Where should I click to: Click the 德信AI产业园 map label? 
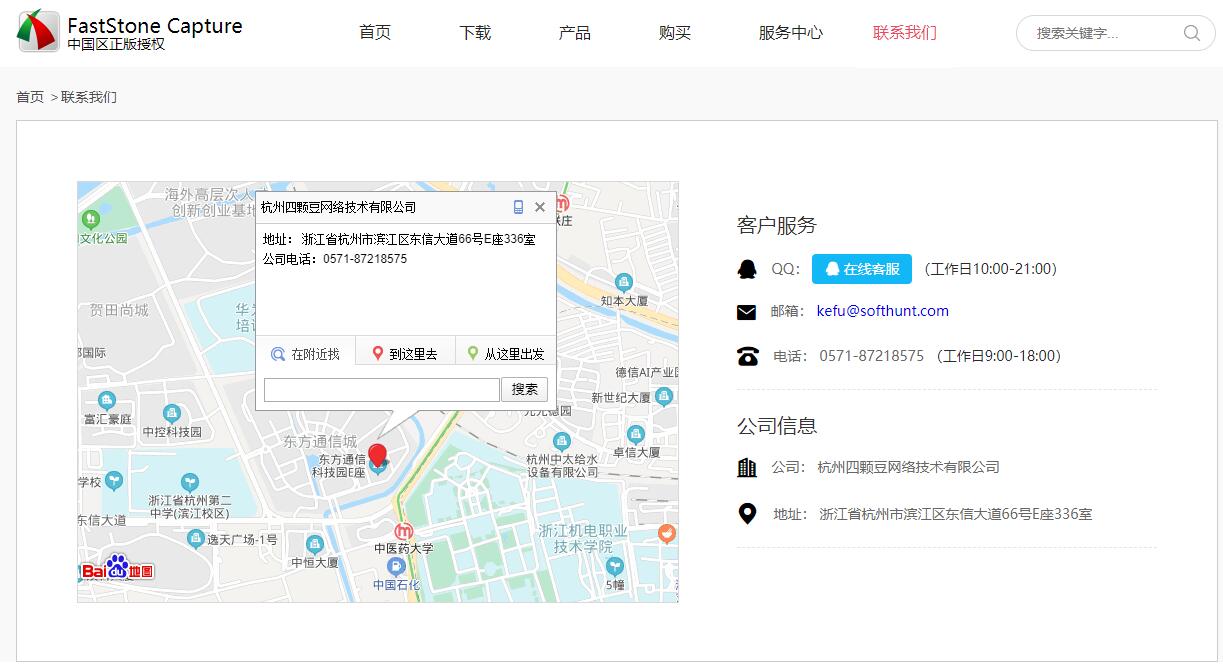[x=646, y=372]
